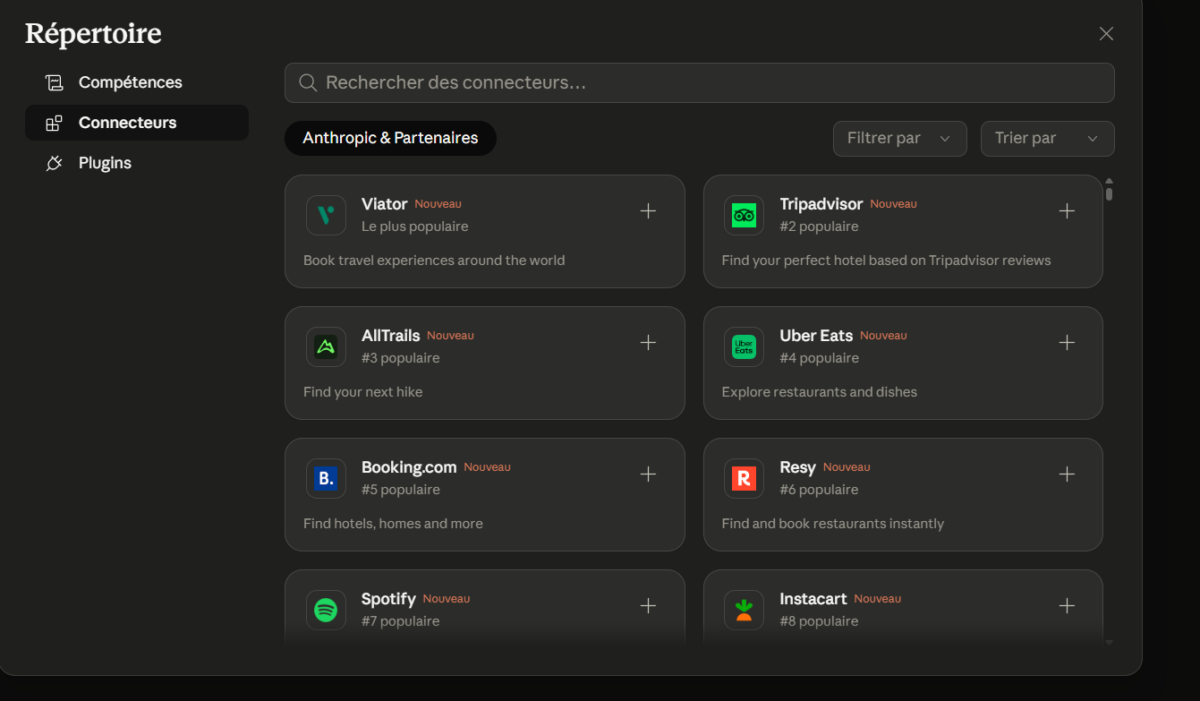Click the Resy connector icon
Viewport: 1200px width, 701px height.
744,478
